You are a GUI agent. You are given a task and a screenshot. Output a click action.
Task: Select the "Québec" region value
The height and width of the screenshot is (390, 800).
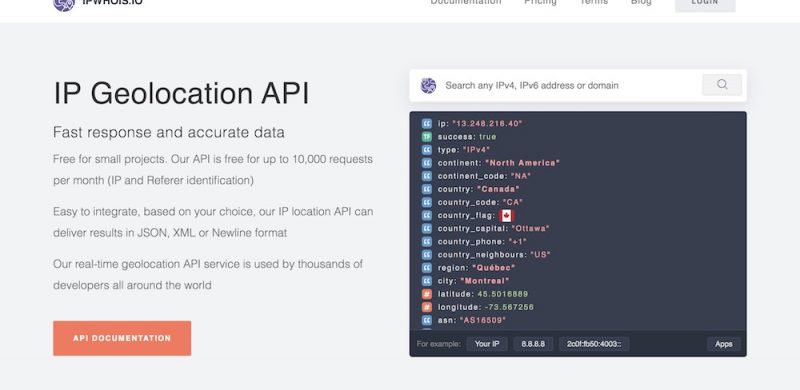click(x=493, y=268)
